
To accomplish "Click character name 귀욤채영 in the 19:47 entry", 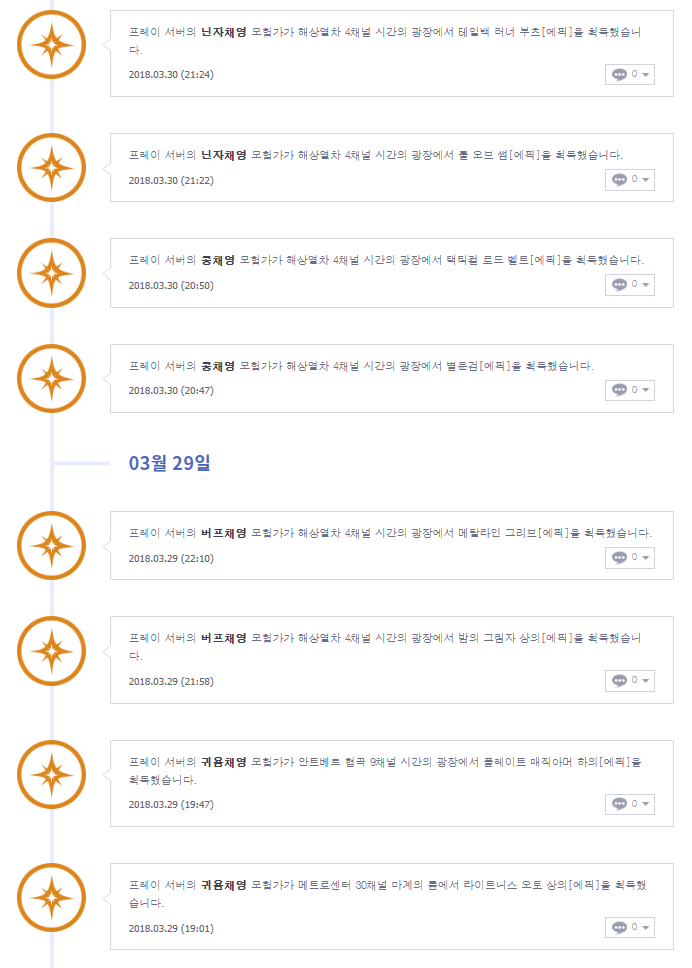I will pos(223,762).
